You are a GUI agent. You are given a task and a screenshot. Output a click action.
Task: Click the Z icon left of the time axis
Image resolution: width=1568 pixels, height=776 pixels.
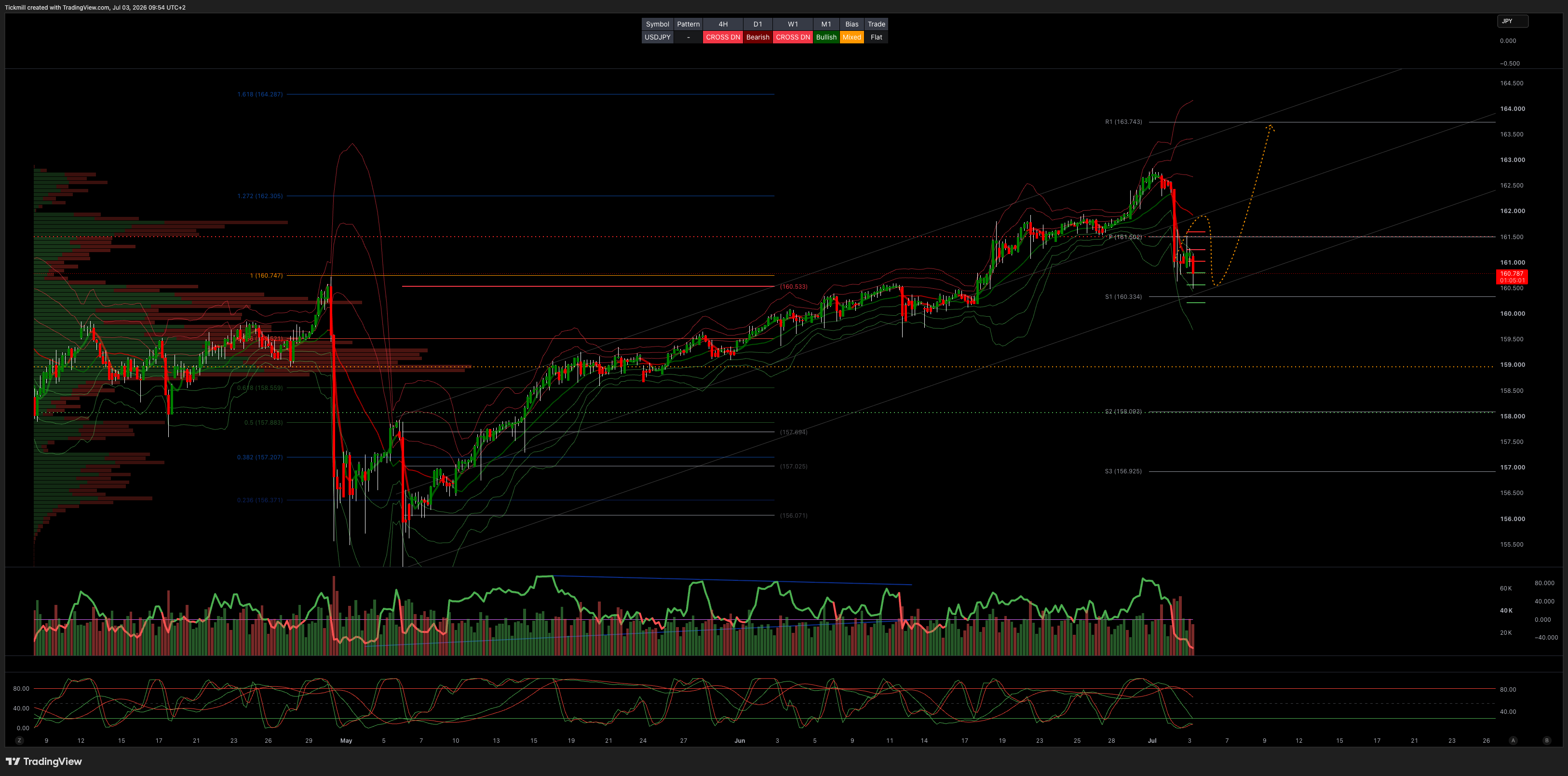click(x=19, y=741)
